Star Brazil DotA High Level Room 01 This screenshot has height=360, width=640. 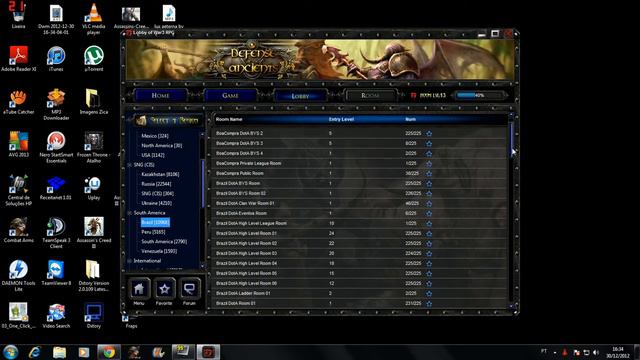429,233
